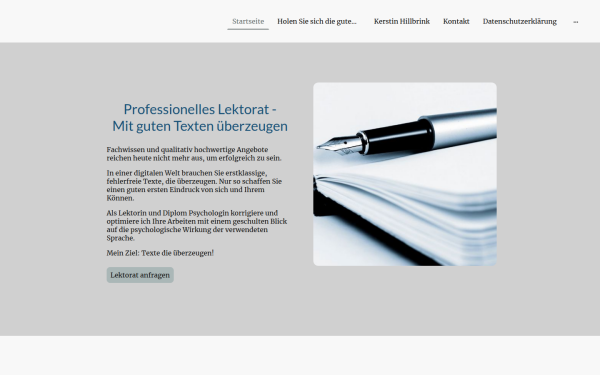Click the paragraph starting 'In einer digitalen Welt'
Image resolution: width=600 pixels, height=375 pixels.
coord(194,186)
